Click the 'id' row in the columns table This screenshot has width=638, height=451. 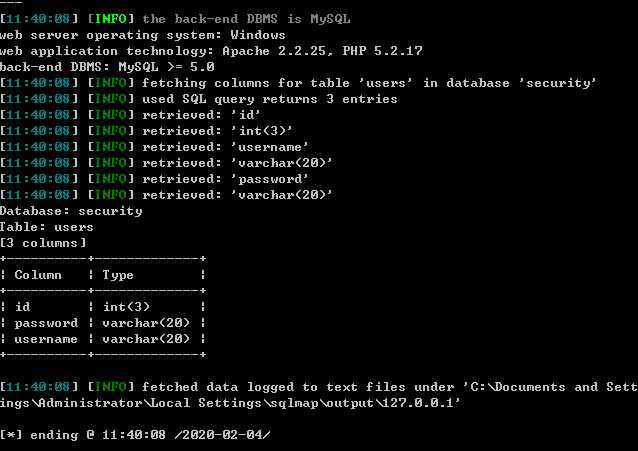pos(103,307)
